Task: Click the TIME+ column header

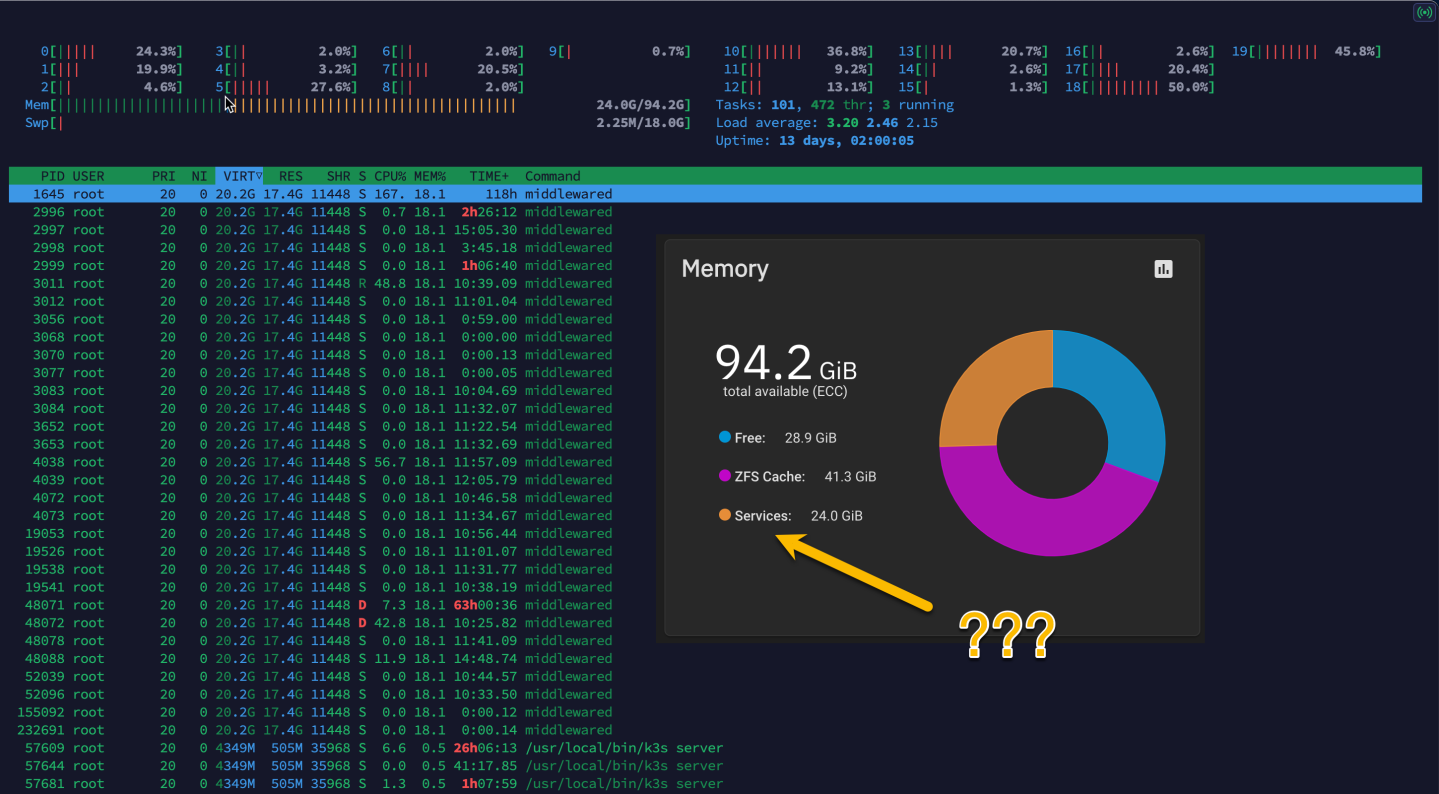Action: pyautogui.click(x=490, y=176)
